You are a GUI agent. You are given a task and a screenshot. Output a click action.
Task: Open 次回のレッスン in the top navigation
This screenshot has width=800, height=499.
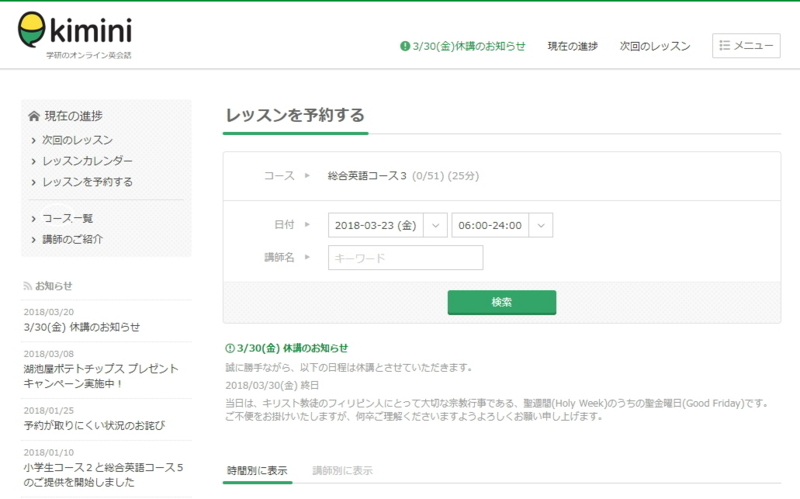[x=655, y=46]
